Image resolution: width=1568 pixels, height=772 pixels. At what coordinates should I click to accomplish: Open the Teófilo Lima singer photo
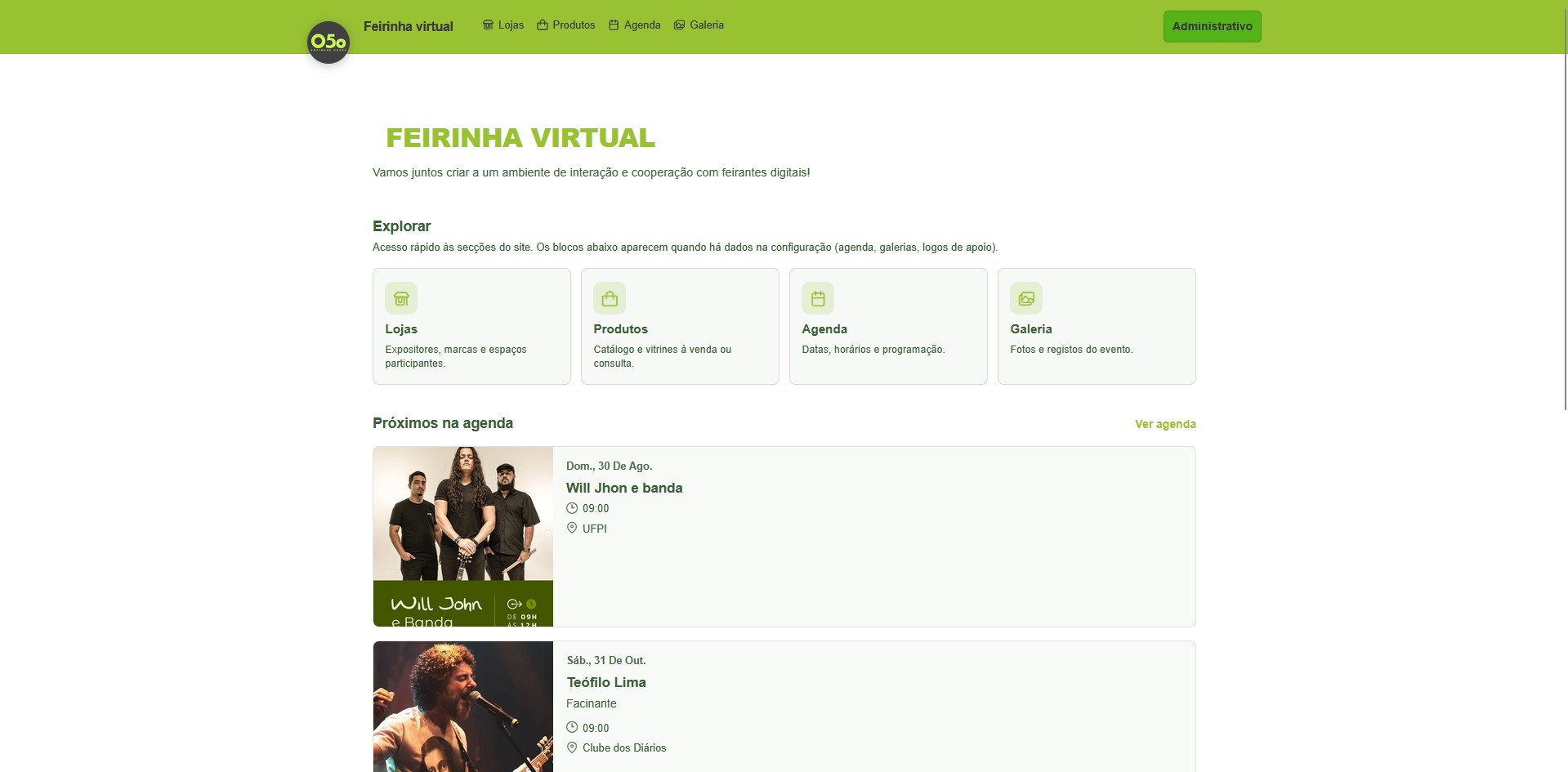click(x=463, y=707)
